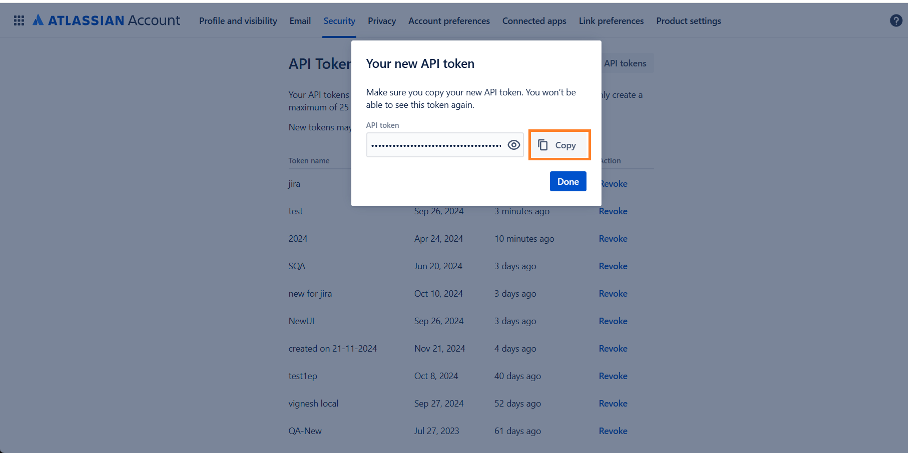This screenshot has height=454, width=908.
Task: Open the Account preferences tab
Action: click(x=449, y=21)
